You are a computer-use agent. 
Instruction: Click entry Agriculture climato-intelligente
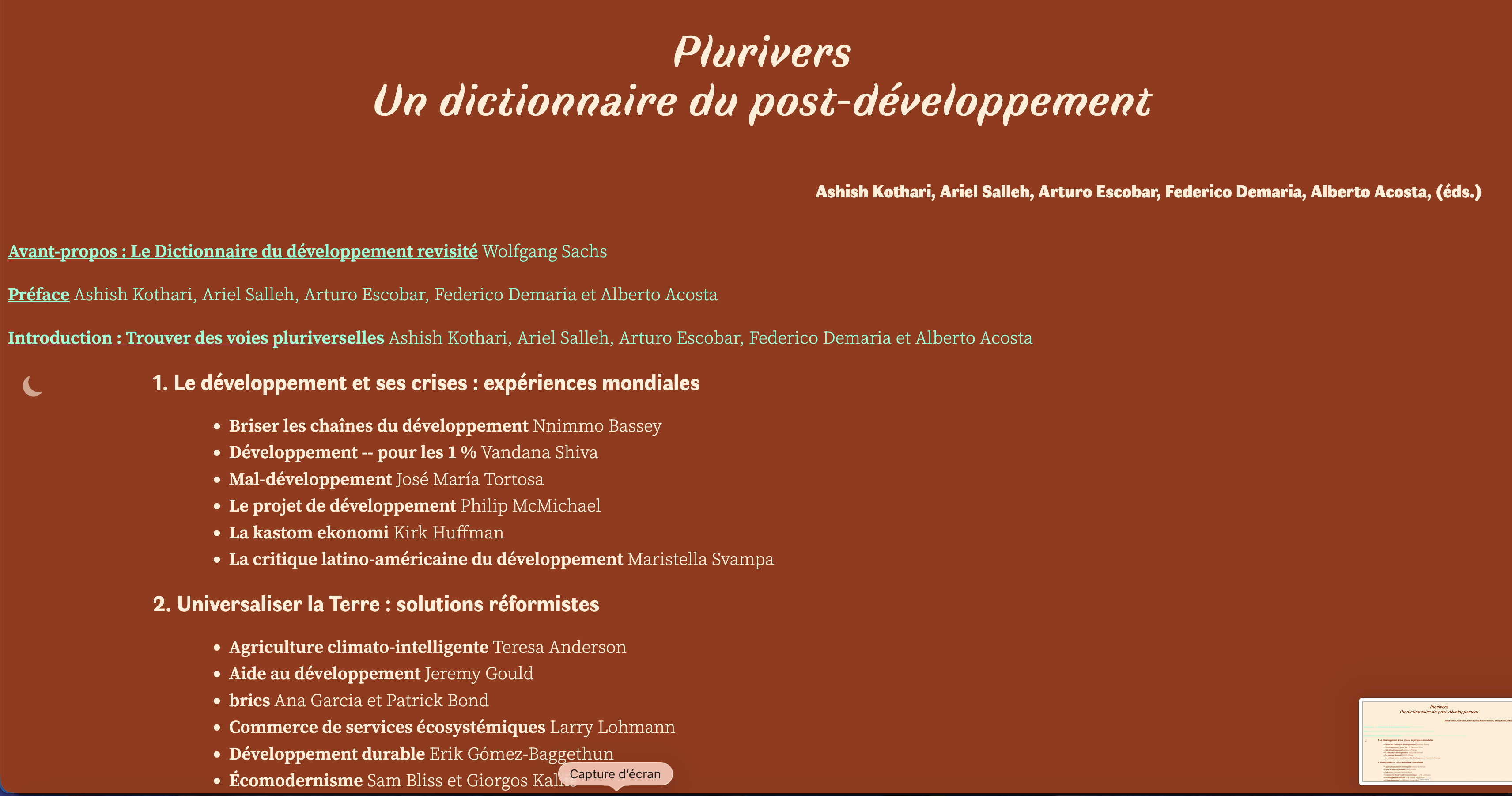pyautogui.click(x=358, y=647)
